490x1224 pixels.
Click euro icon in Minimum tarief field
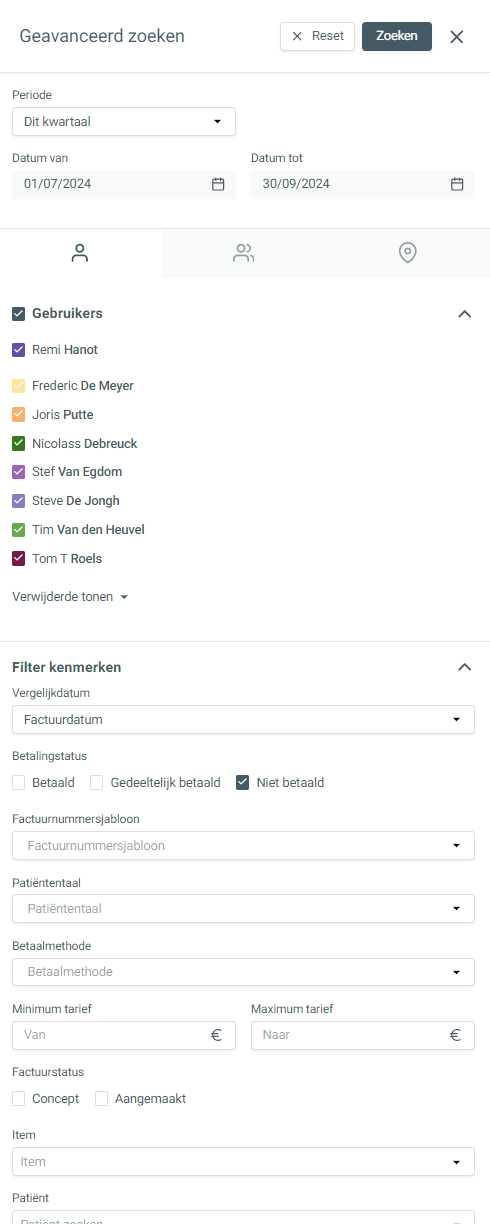216,1035
